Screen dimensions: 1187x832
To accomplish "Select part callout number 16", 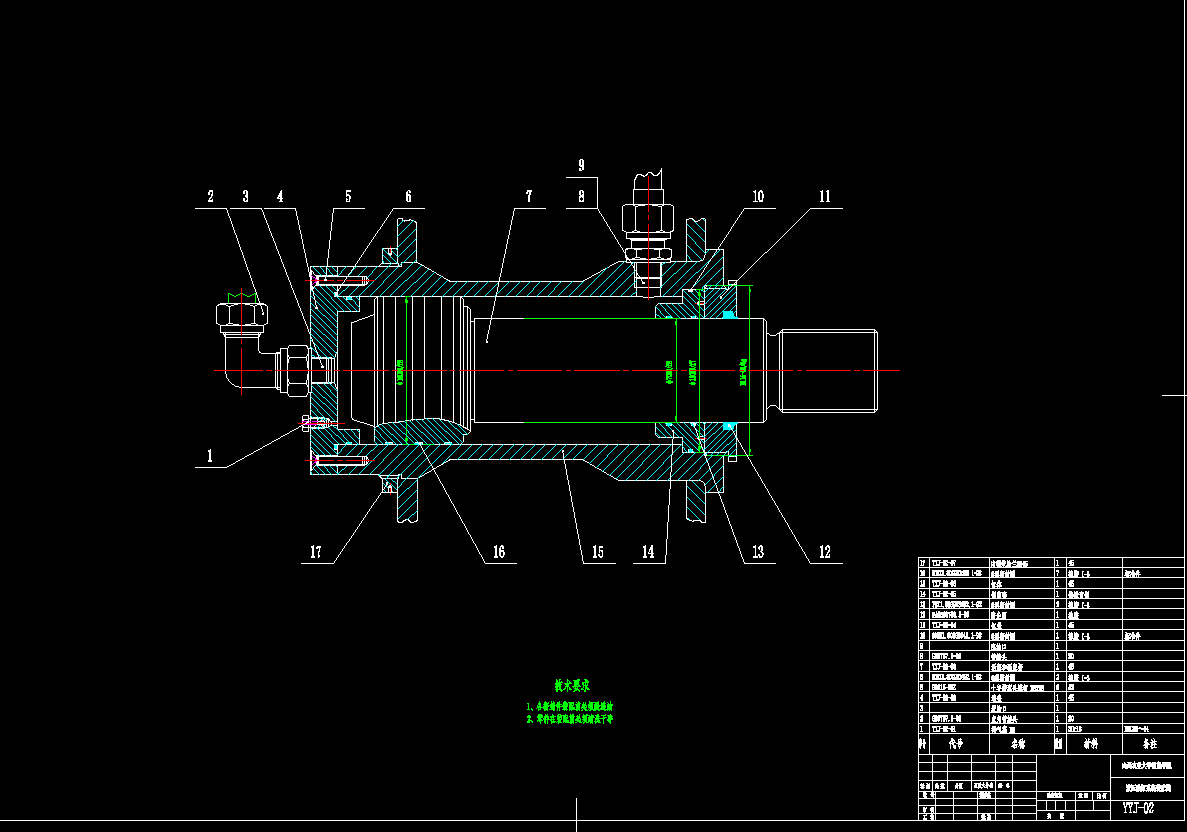I will [499, 552].
